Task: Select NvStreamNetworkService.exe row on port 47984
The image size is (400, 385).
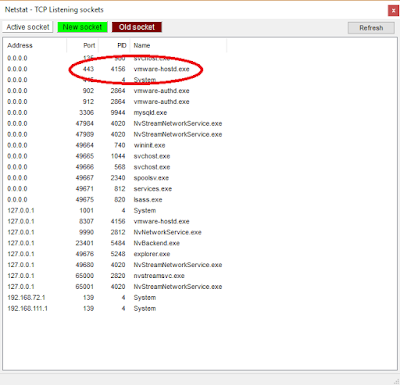Action: tap(115, 123)
